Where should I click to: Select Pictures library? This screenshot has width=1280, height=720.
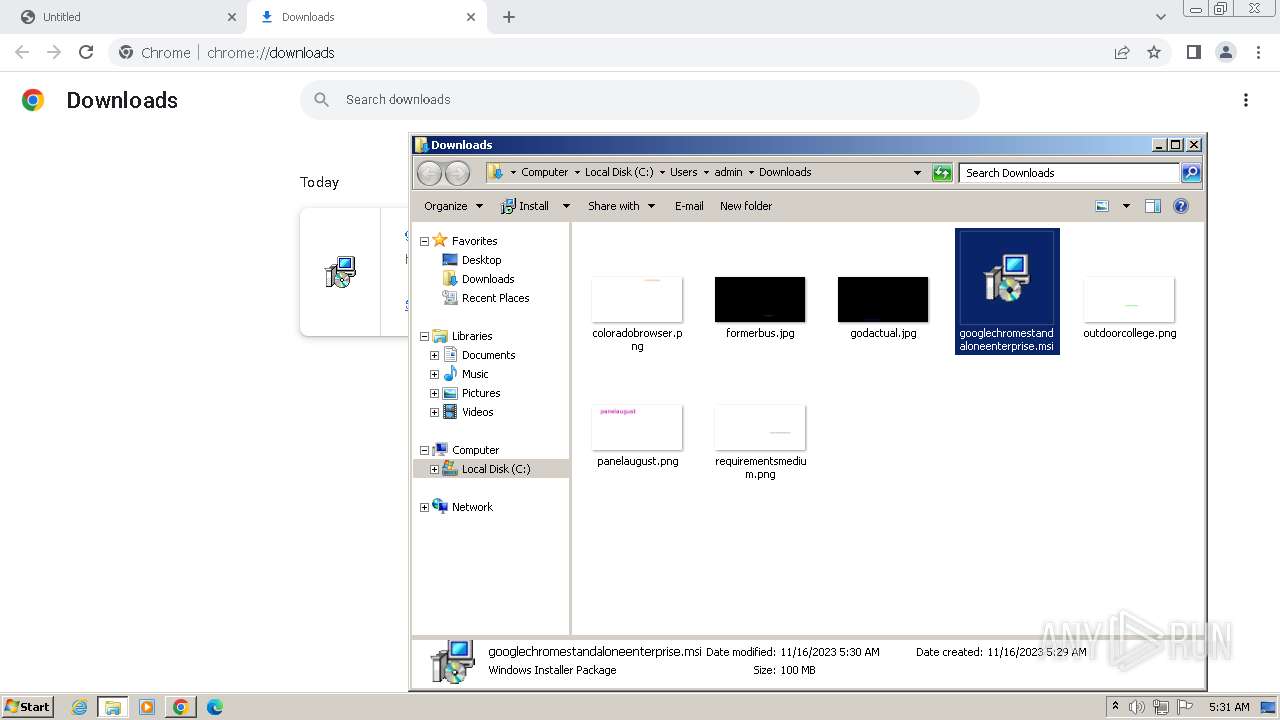click(x=481, y=393)
